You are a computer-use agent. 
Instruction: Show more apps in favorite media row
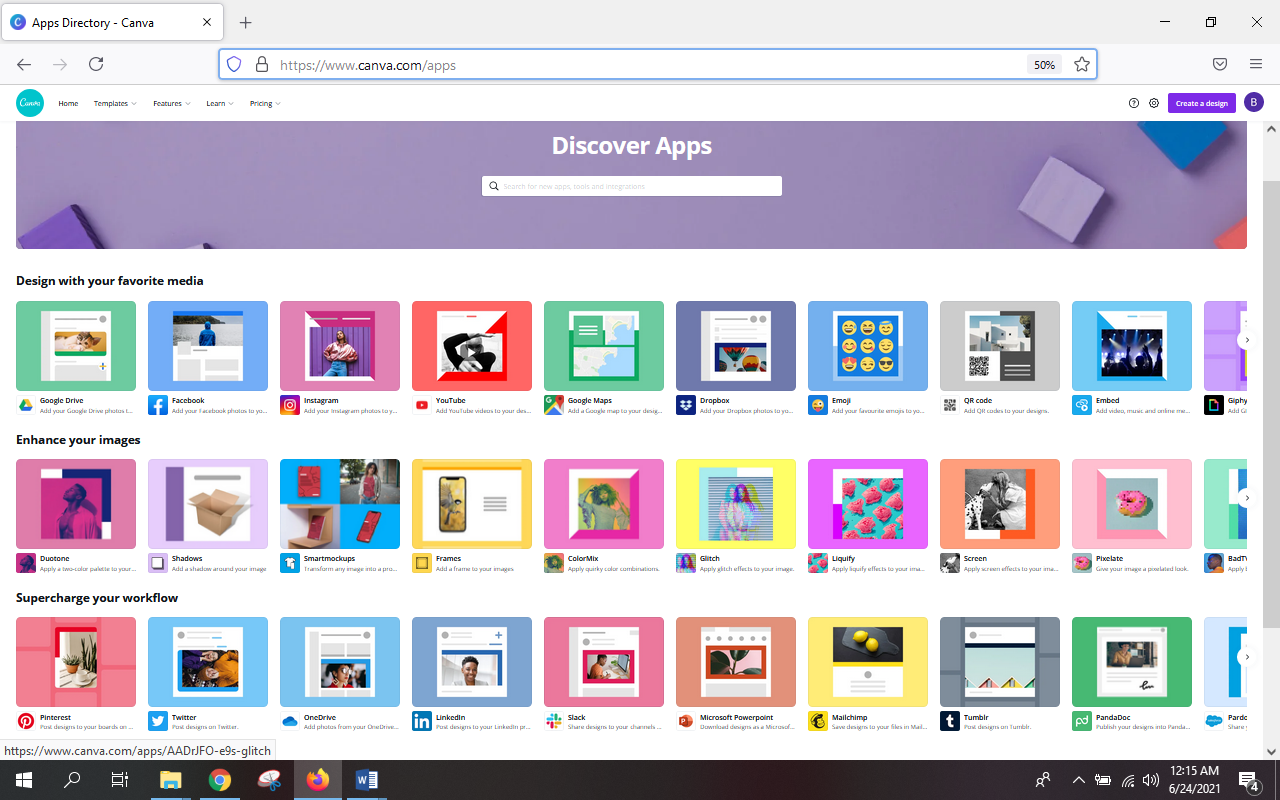click(x=1246, y=340)
